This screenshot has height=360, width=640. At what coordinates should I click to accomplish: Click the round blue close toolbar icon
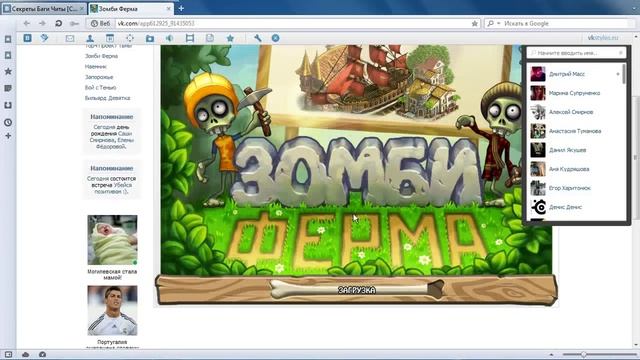tap(276, 38)
